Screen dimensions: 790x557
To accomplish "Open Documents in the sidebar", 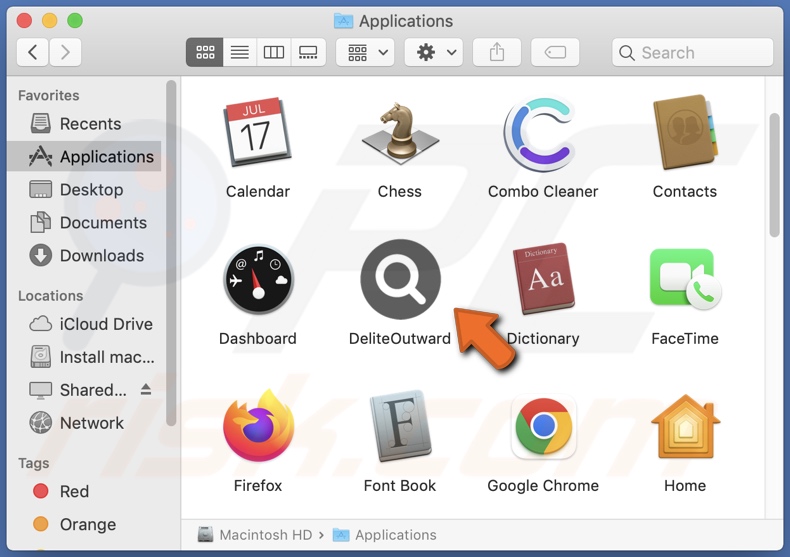I will coord(84,223).
